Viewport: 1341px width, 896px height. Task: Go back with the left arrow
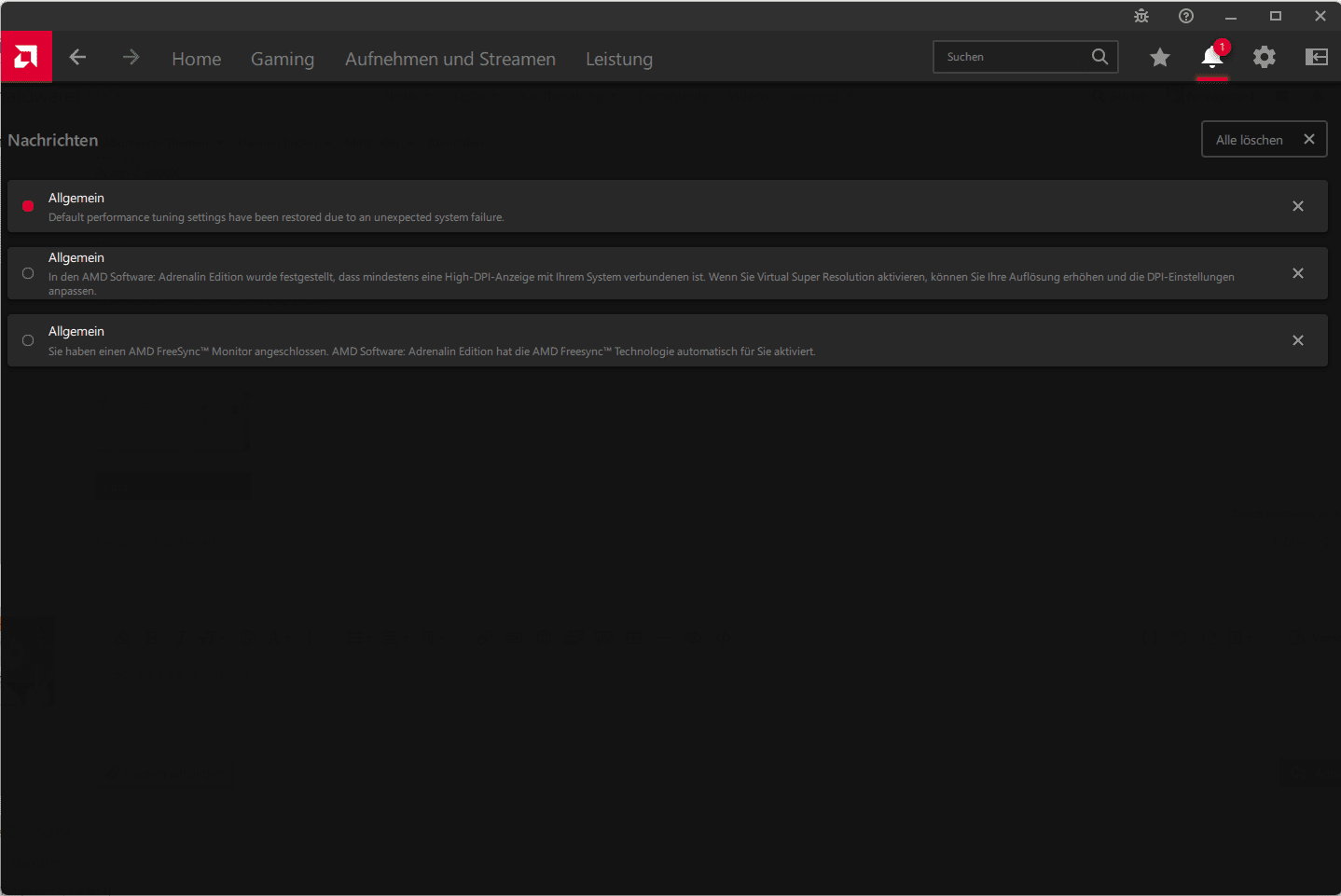click(x=78, y=57)
